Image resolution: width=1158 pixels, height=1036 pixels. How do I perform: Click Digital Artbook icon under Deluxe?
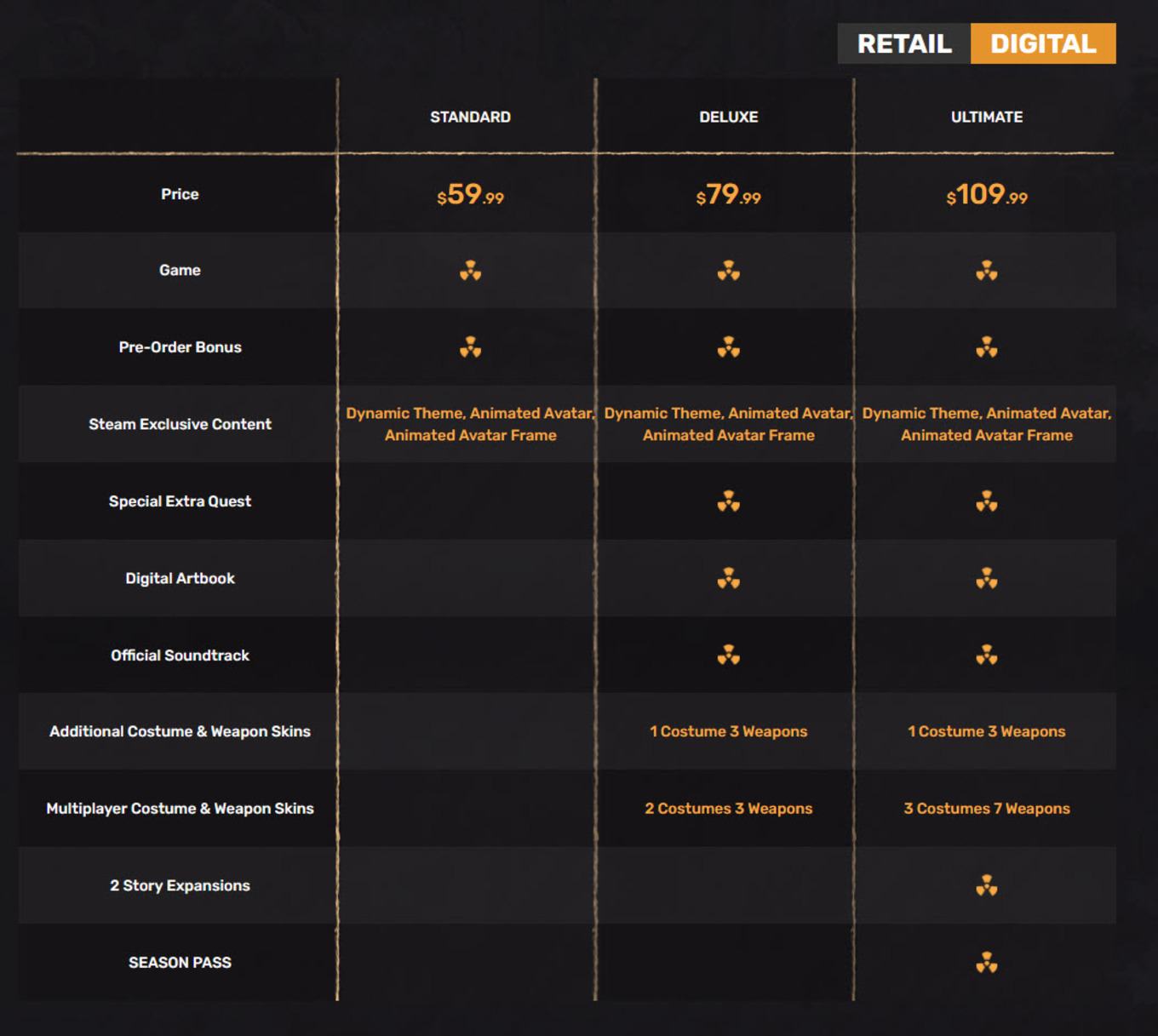click(728, 579)
